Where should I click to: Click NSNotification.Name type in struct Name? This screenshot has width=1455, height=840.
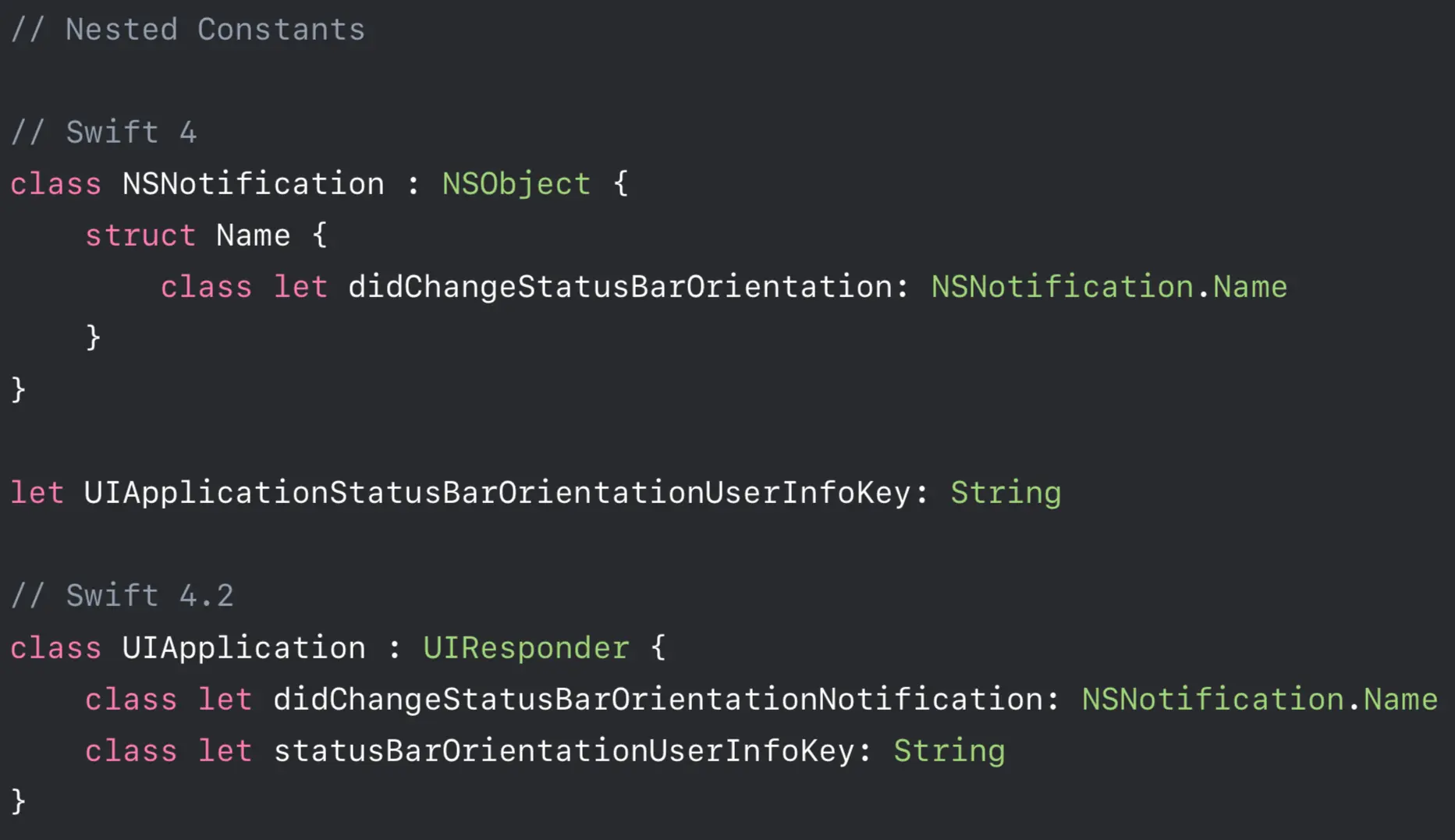pyautogui.click(x=1109, y=287)
